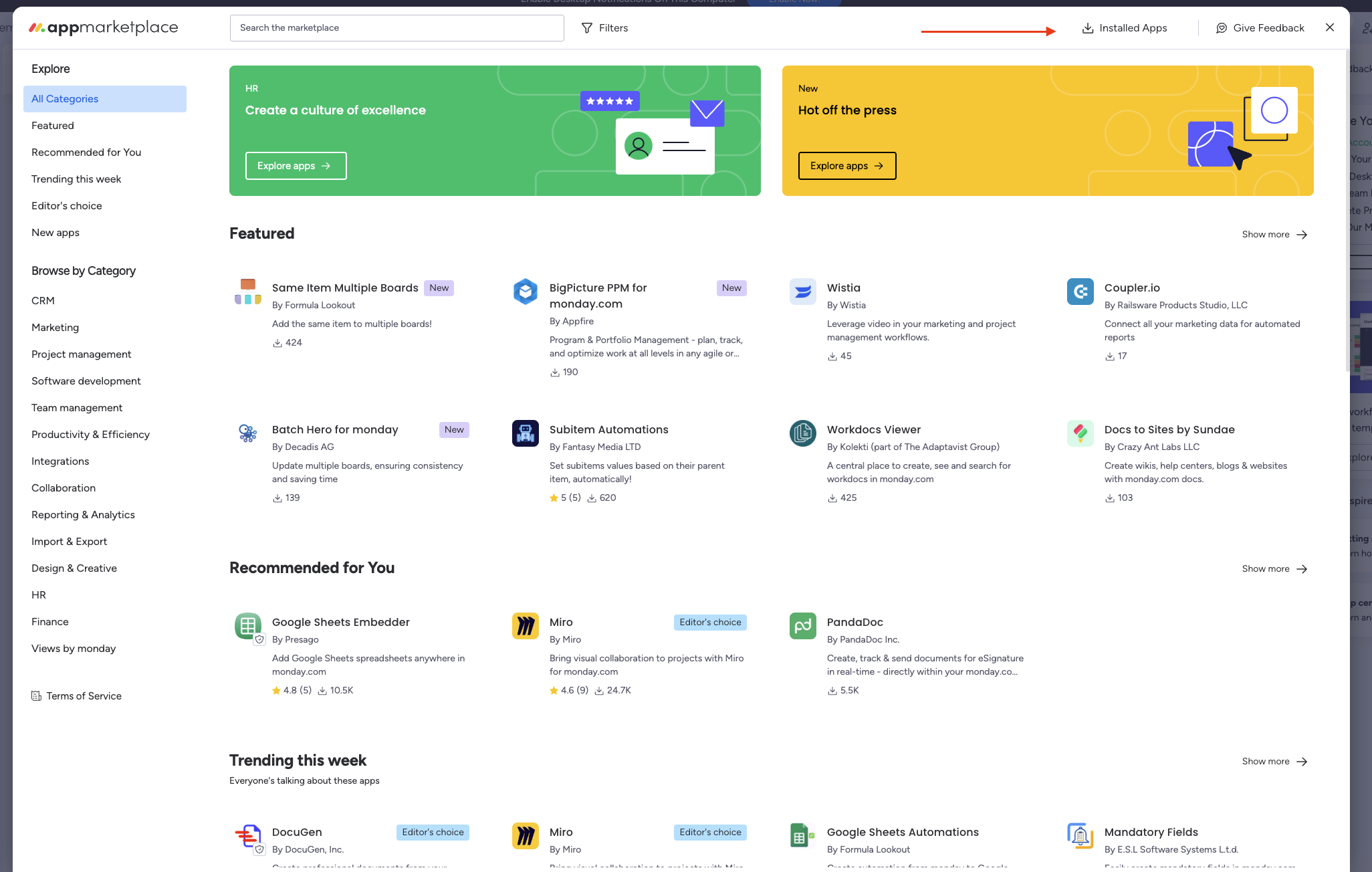Click the DocuGen Editor's choice badge

click(433, 833)
